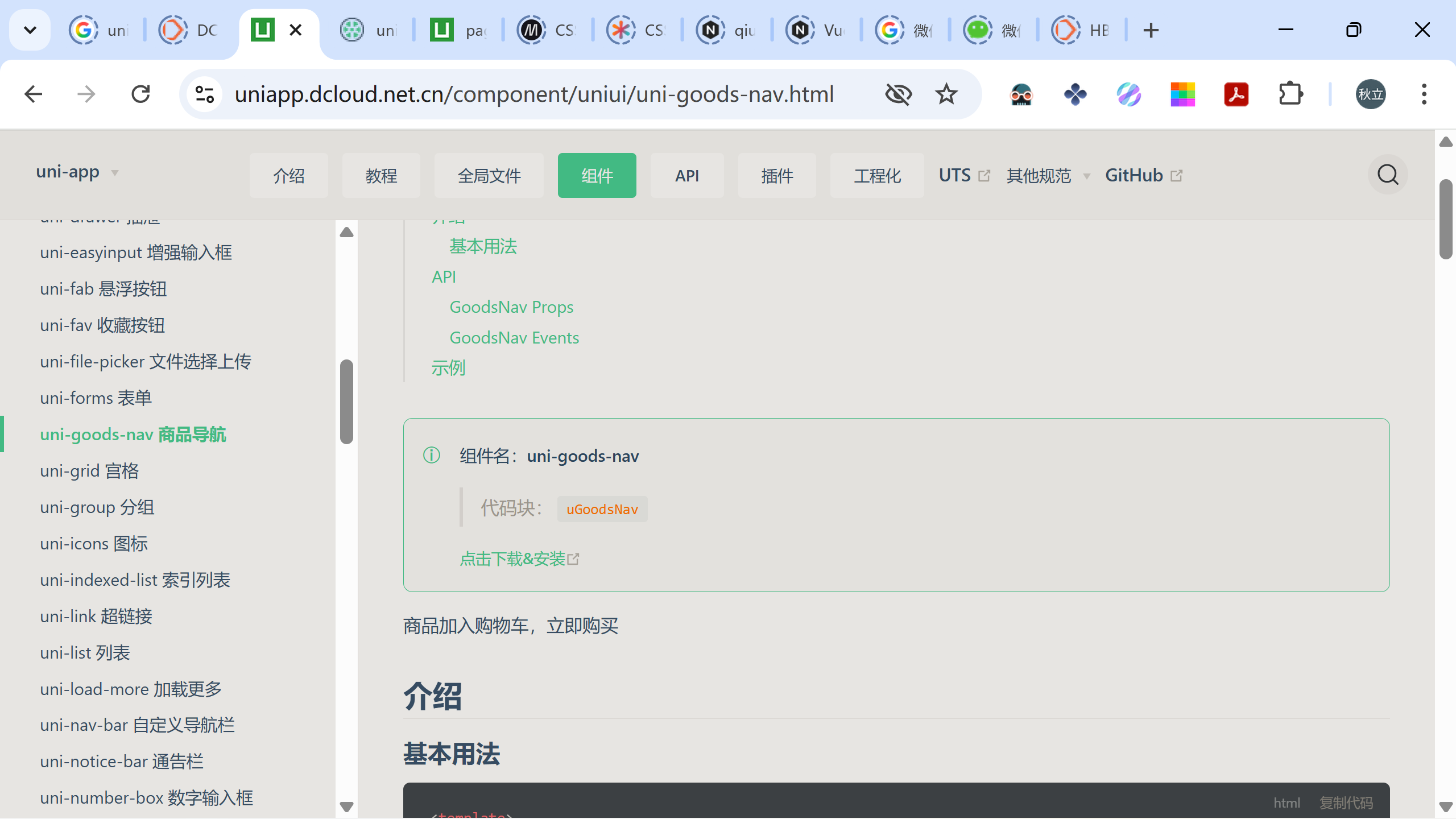1456x819 pixels.
Task: Click the crossed-eye tracking protection icon
Action: [899, 94]
